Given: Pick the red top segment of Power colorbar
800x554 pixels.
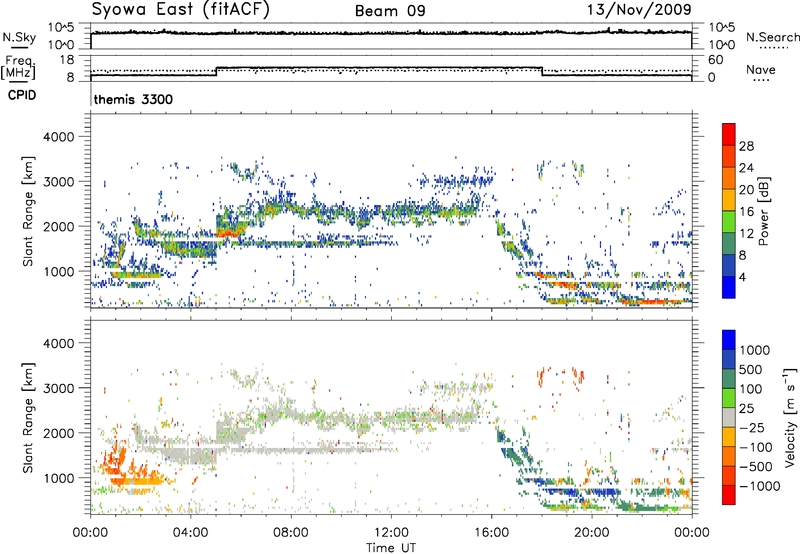Looking at the screenshot, I should click(729, 134).
